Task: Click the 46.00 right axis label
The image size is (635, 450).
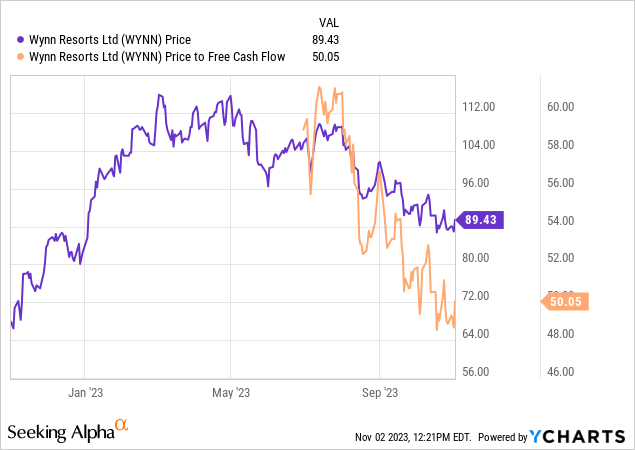Action: click(559, 372)
